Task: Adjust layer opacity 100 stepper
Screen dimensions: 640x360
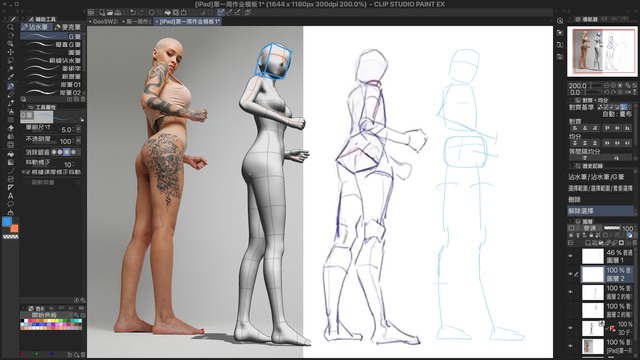Action: point(635,228)
